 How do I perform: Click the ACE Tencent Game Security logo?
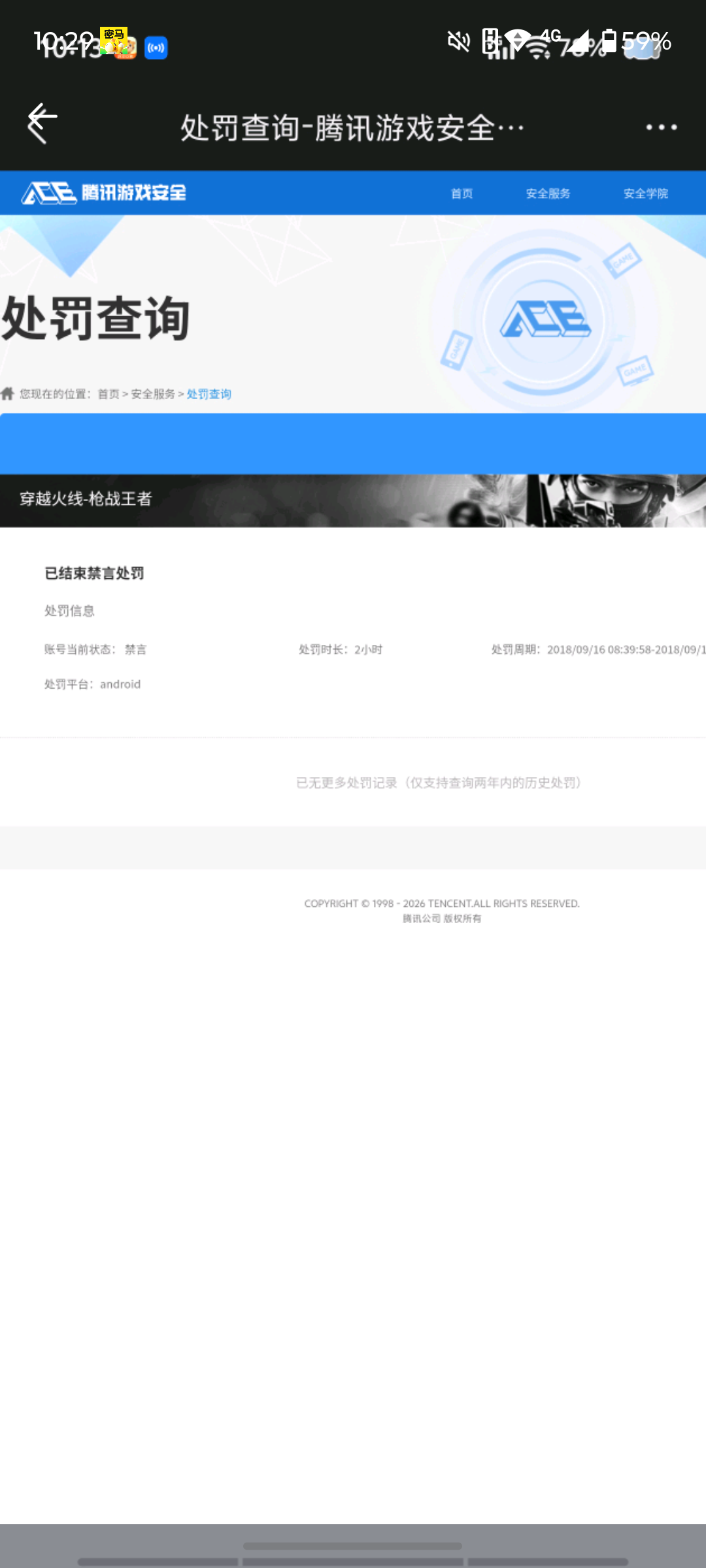point(104,193)
